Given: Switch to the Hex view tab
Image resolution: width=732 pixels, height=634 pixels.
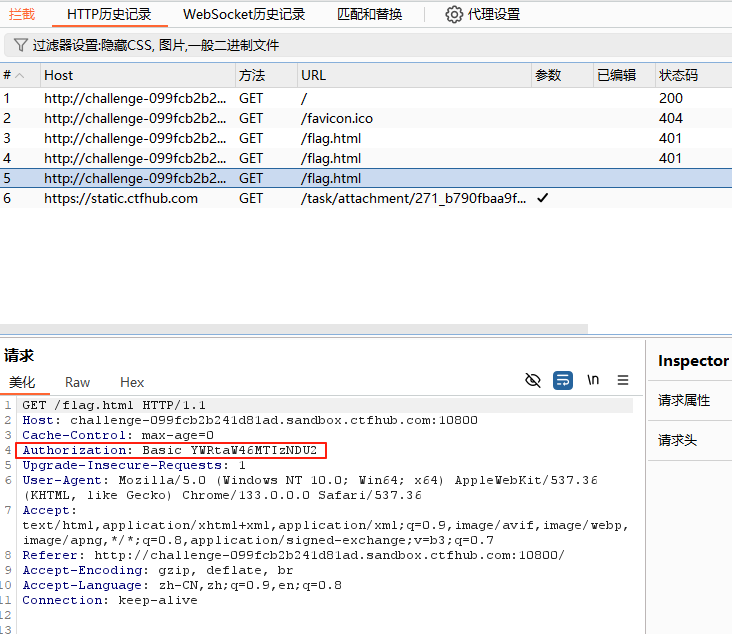Looking at the screenshot, I should coord(132,382).
